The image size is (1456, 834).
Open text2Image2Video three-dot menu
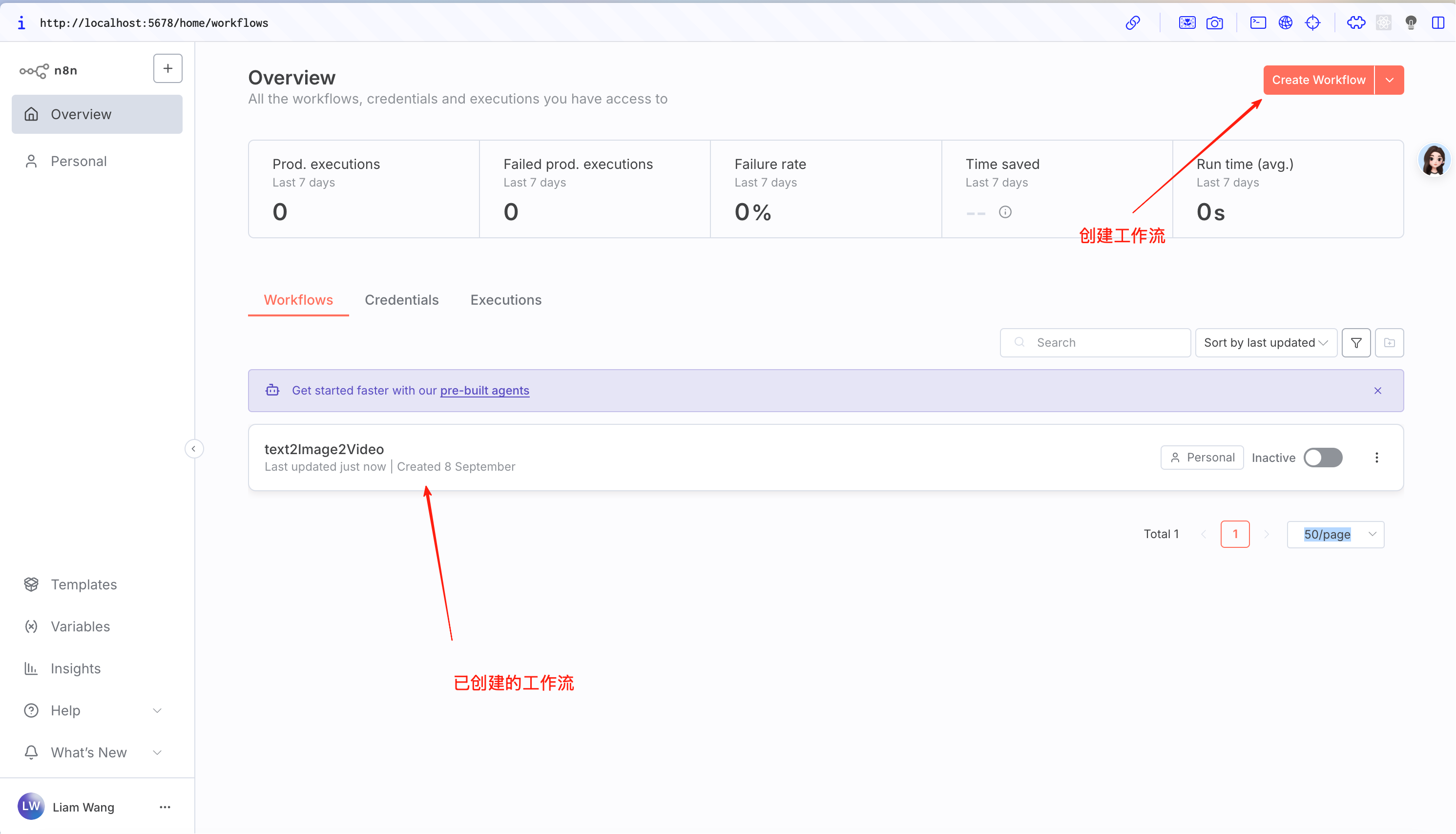pyautogui.click(x=1376, y=458)
